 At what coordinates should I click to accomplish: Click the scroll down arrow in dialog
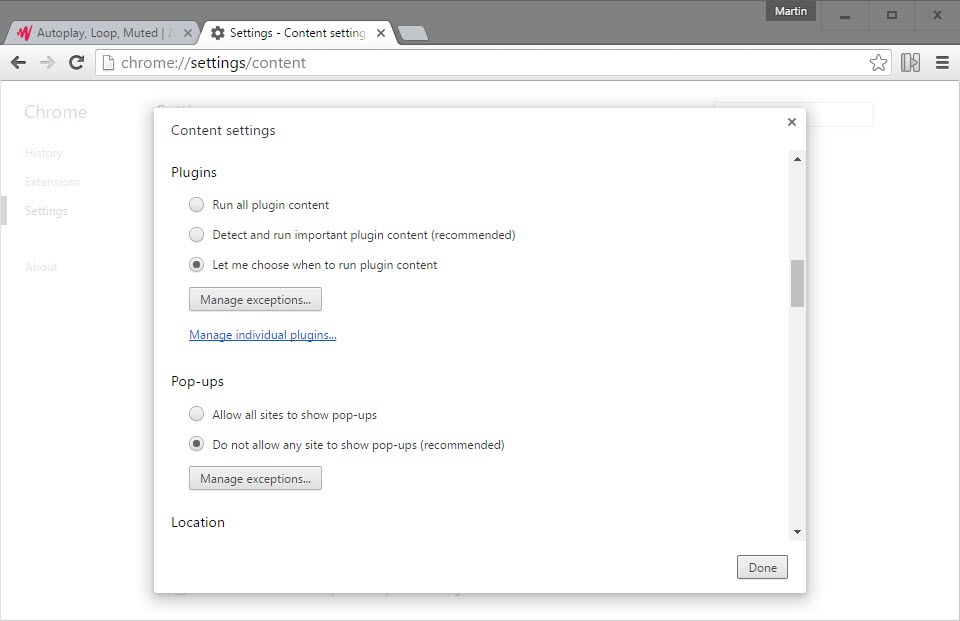click(x=797, y=532)
